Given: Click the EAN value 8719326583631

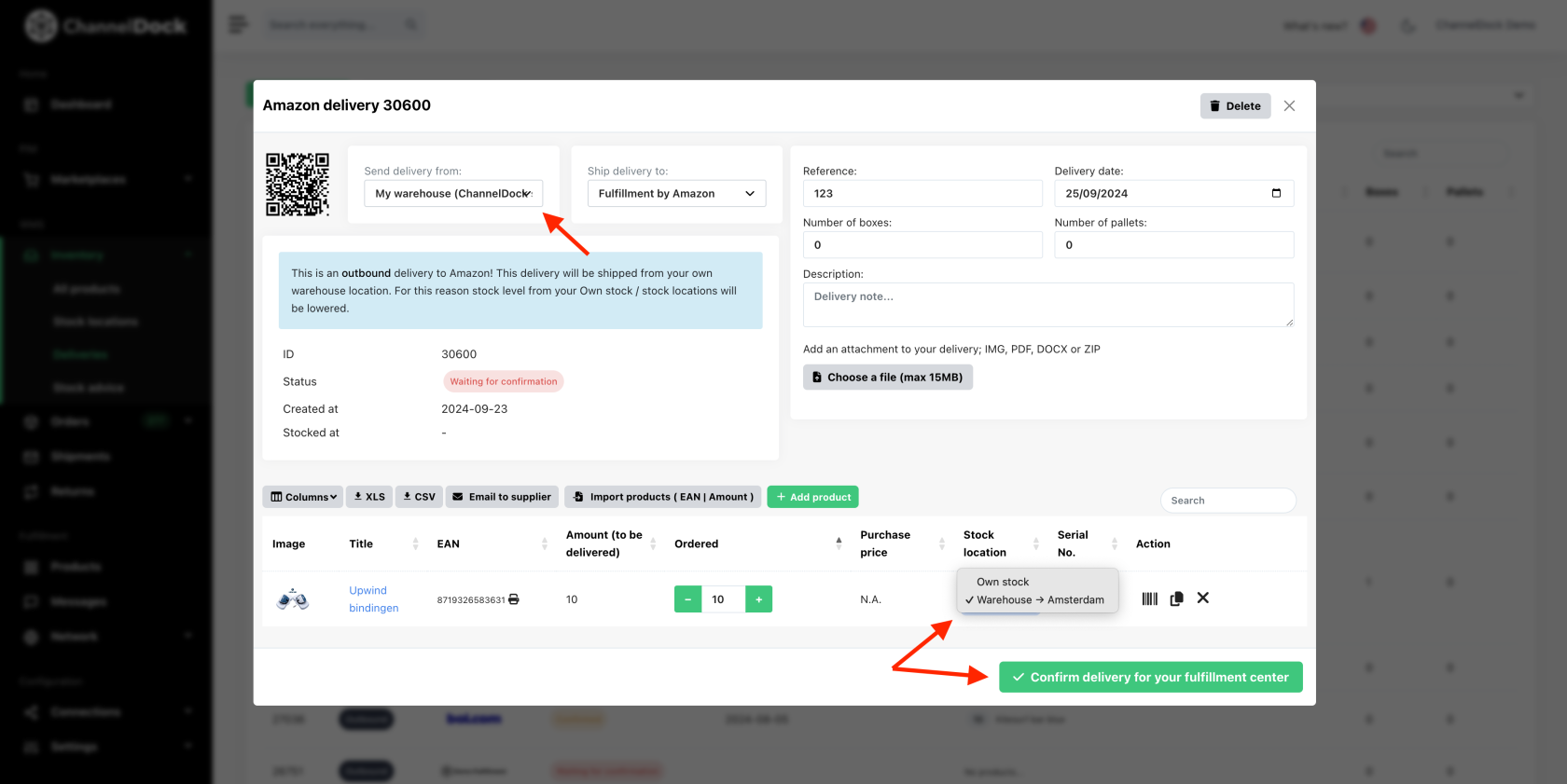Looking at the screenshot, I should point(471,599).
